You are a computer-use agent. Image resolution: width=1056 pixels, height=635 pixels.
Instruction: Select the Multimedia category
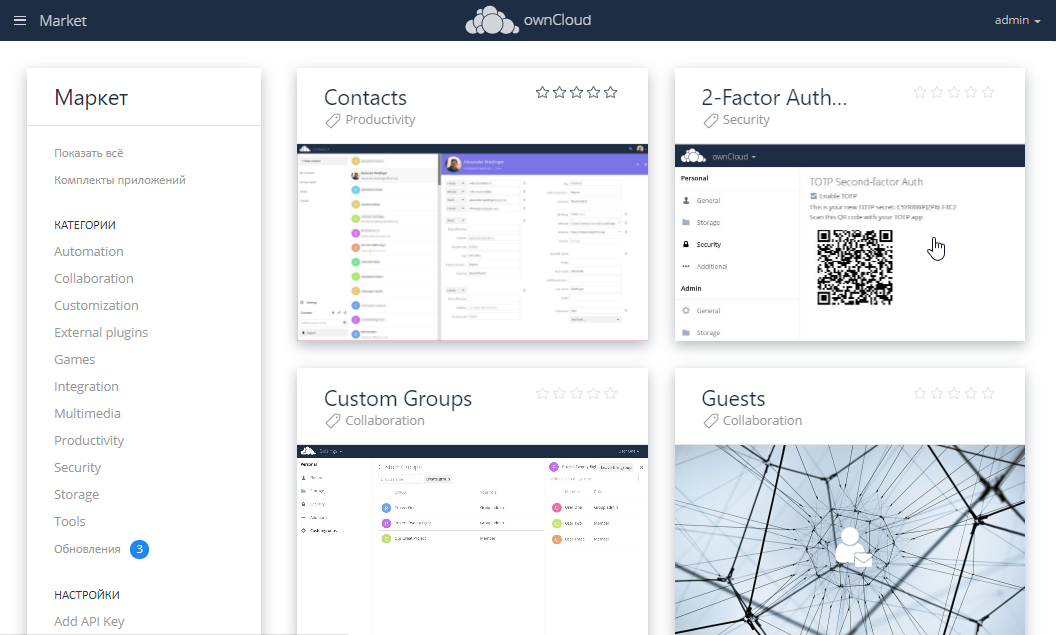coord(88,413)
